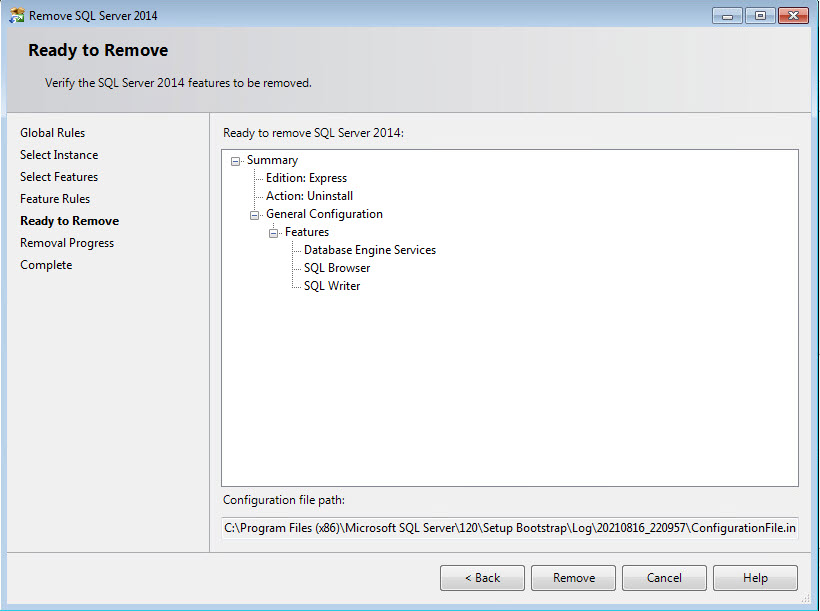Click 'Verify the SQL Server 2014 features' text
This screenshot has height=611, width=820.
click(178, 83)
